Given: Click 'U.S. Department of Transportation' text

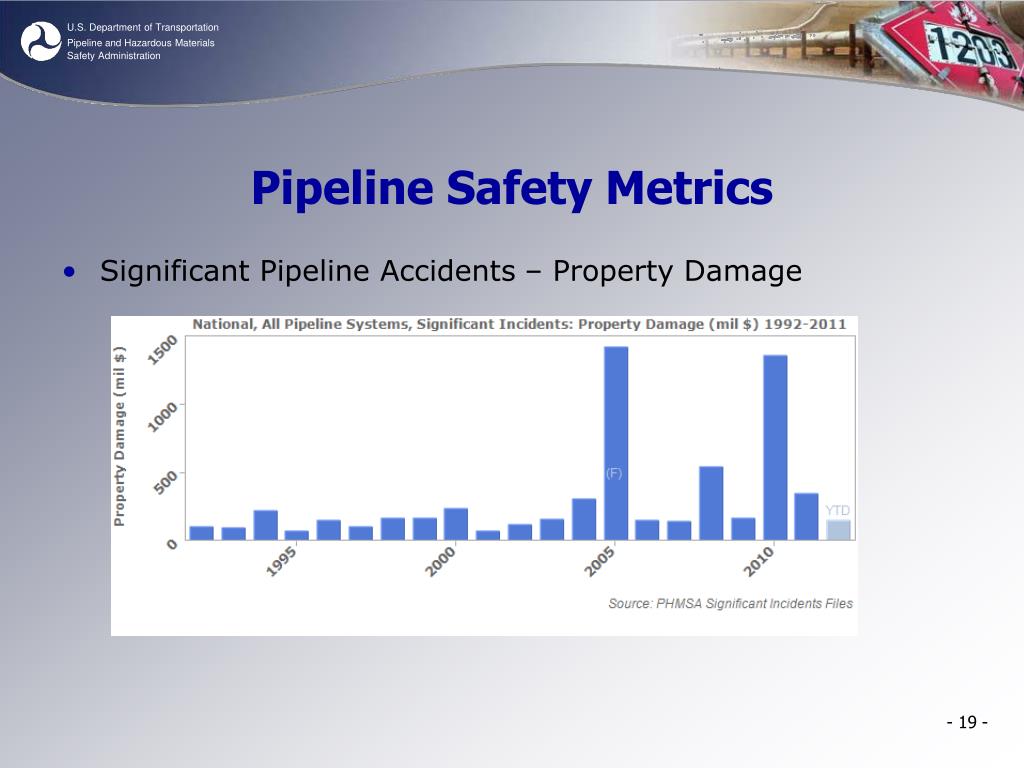Looking at the screenshot, I should (x=142, y=27).
